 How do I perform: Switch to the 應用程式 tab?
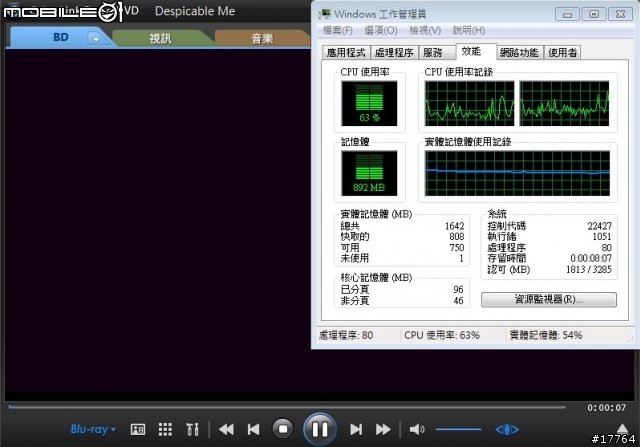346,53
